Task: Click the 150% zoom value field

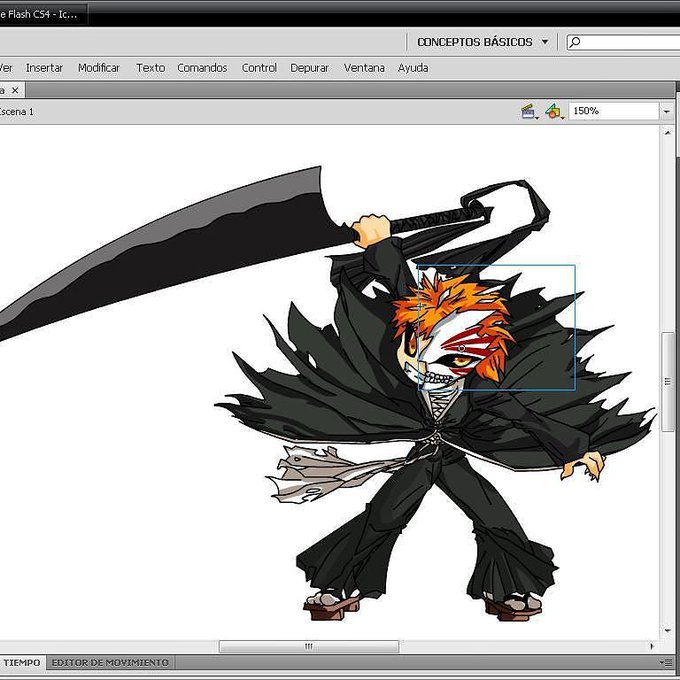Action: coord(614,111)
